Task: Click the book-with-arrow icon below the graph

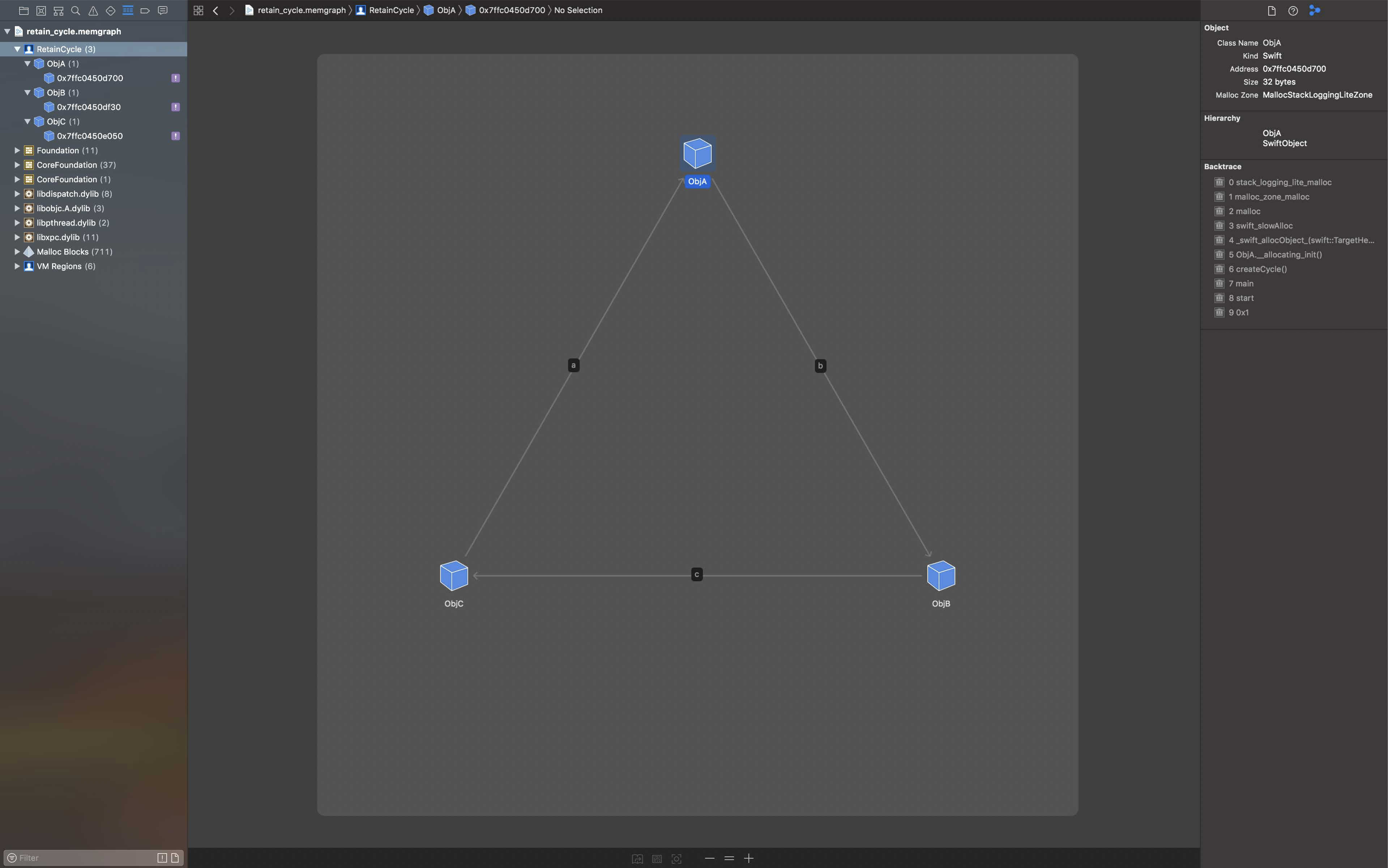Action: pyautogui.click(x=637, y=858)
